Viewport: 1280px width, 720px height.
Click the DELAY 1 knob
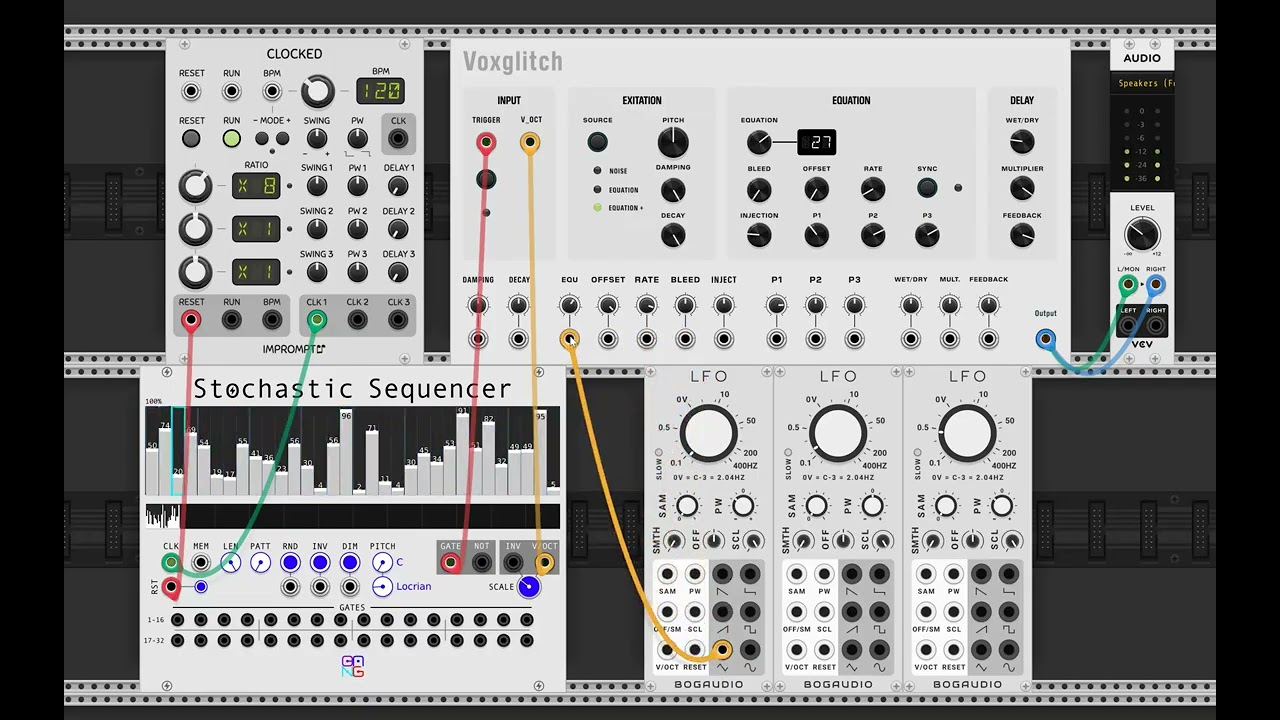coord(398,186)
